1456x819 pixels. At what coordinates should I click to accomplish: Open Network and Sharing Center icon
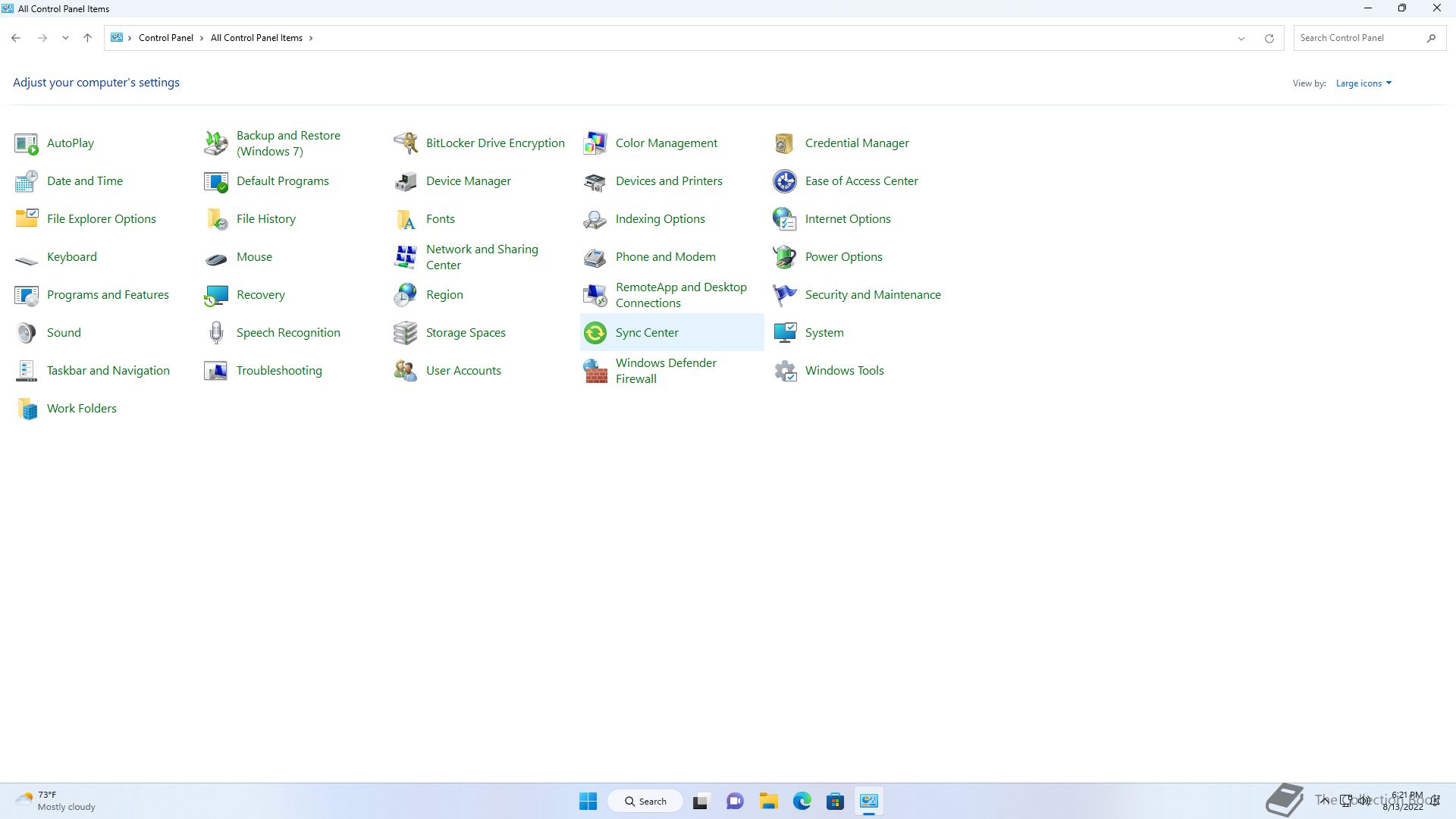coord(406,257)
